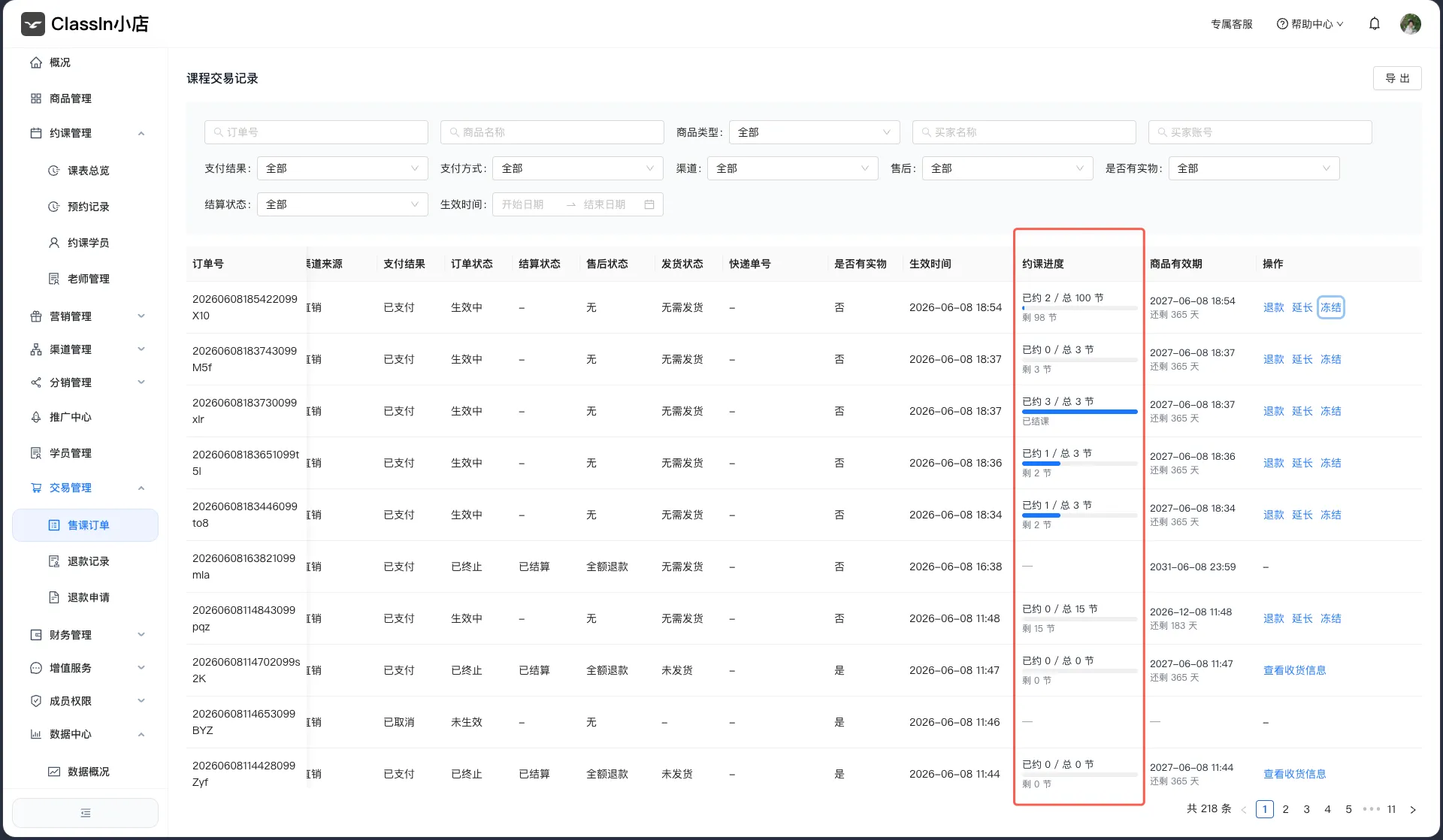Collapse the 约课管理 menu chevron
This screenshot has height=840, width=1443.
[141, 134]
